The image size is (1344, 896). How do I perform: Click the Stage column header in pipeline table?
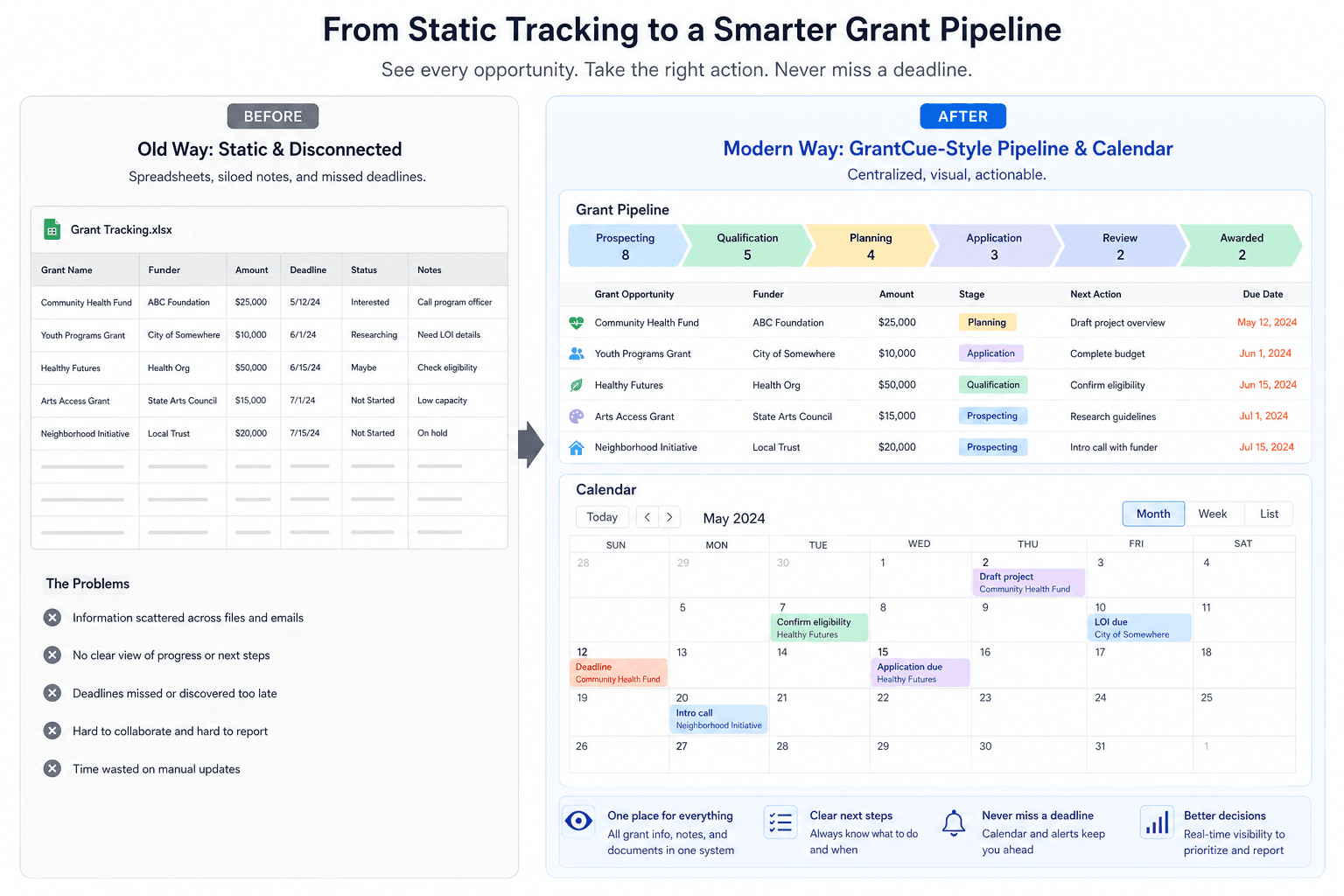click(x=971, y=294)
